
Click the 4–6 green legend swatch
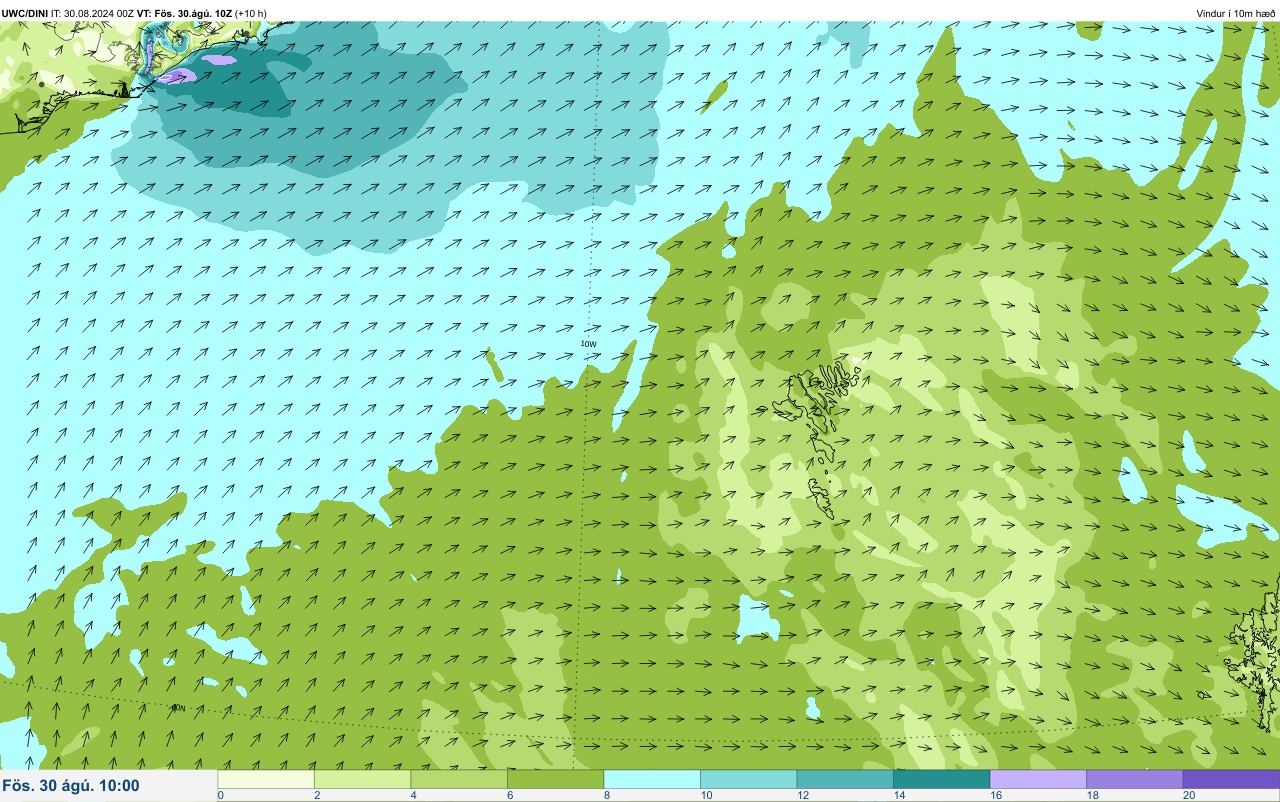[x=459, y=779]
